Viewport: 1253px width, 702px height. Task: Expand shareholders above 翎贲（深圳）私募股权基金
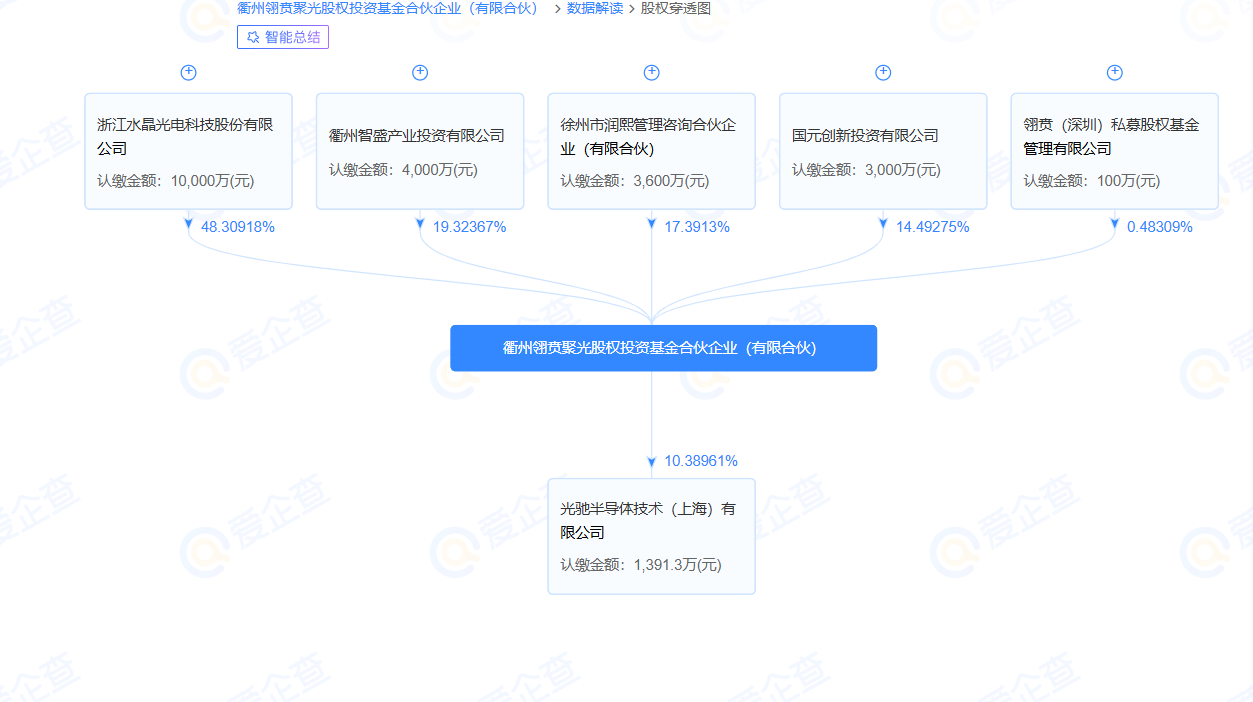pyautogui.click(x=1115, y=73)
